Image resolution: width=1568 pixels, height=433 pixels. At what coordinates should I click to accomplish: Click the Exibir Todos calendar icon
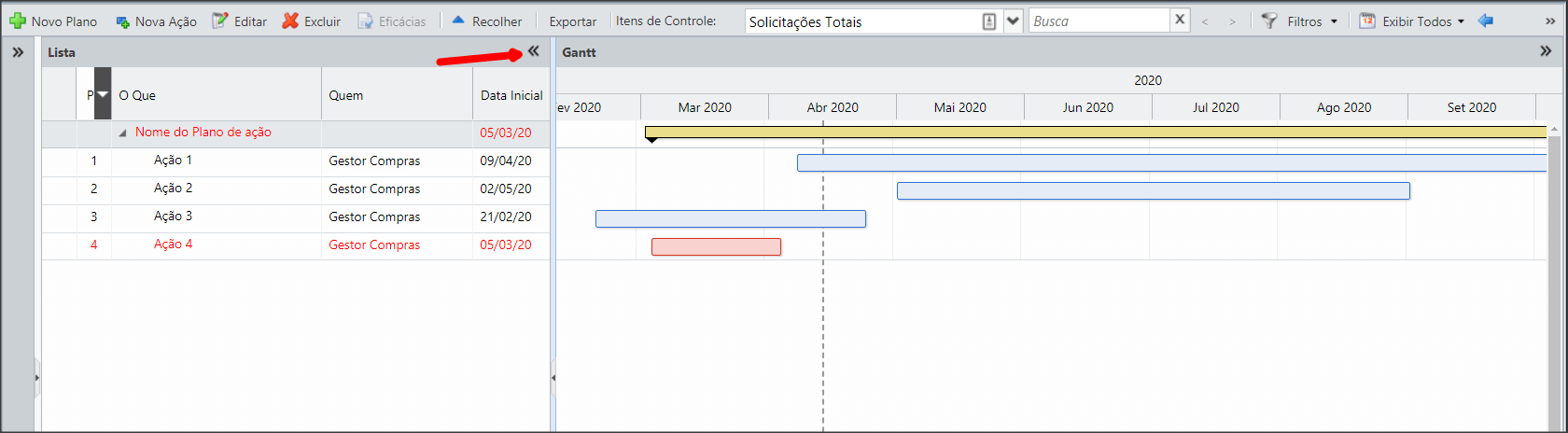click(x=1366, y=21)
